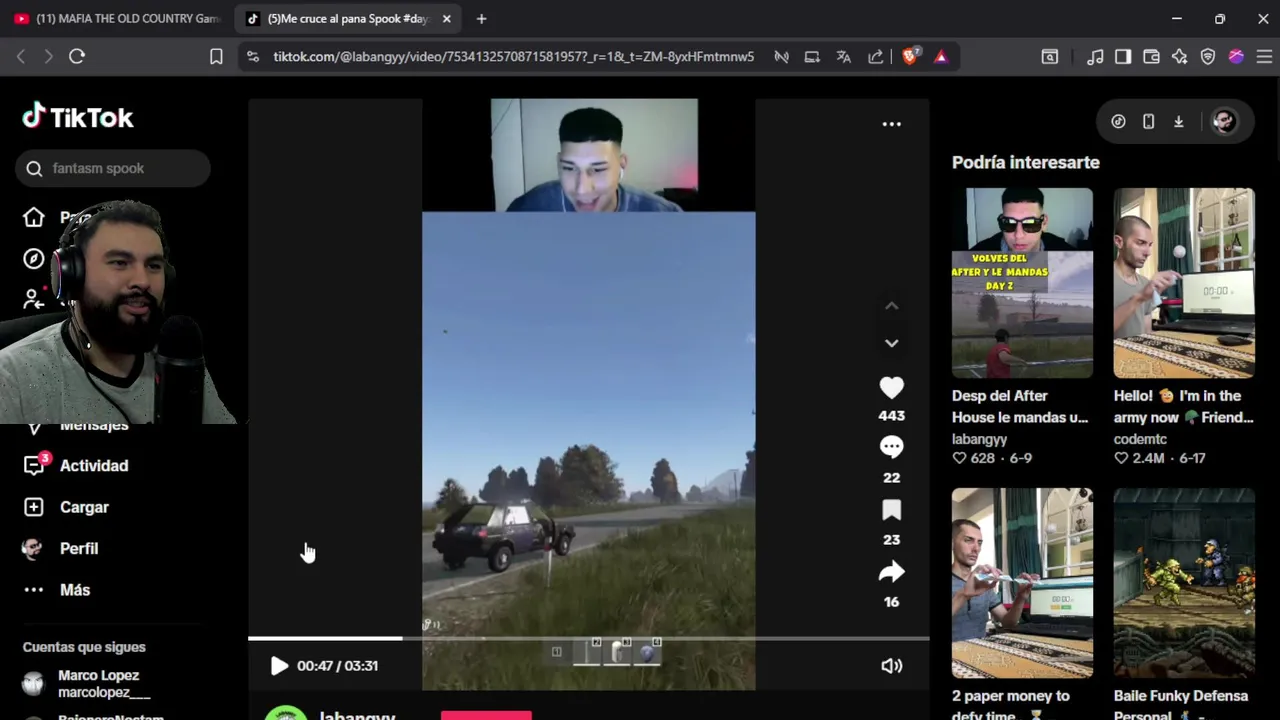Image resolution: width=1280 pixels, height=720 pixels.
Task: Go to next video with down chevron
Action: tap(891, 343)
